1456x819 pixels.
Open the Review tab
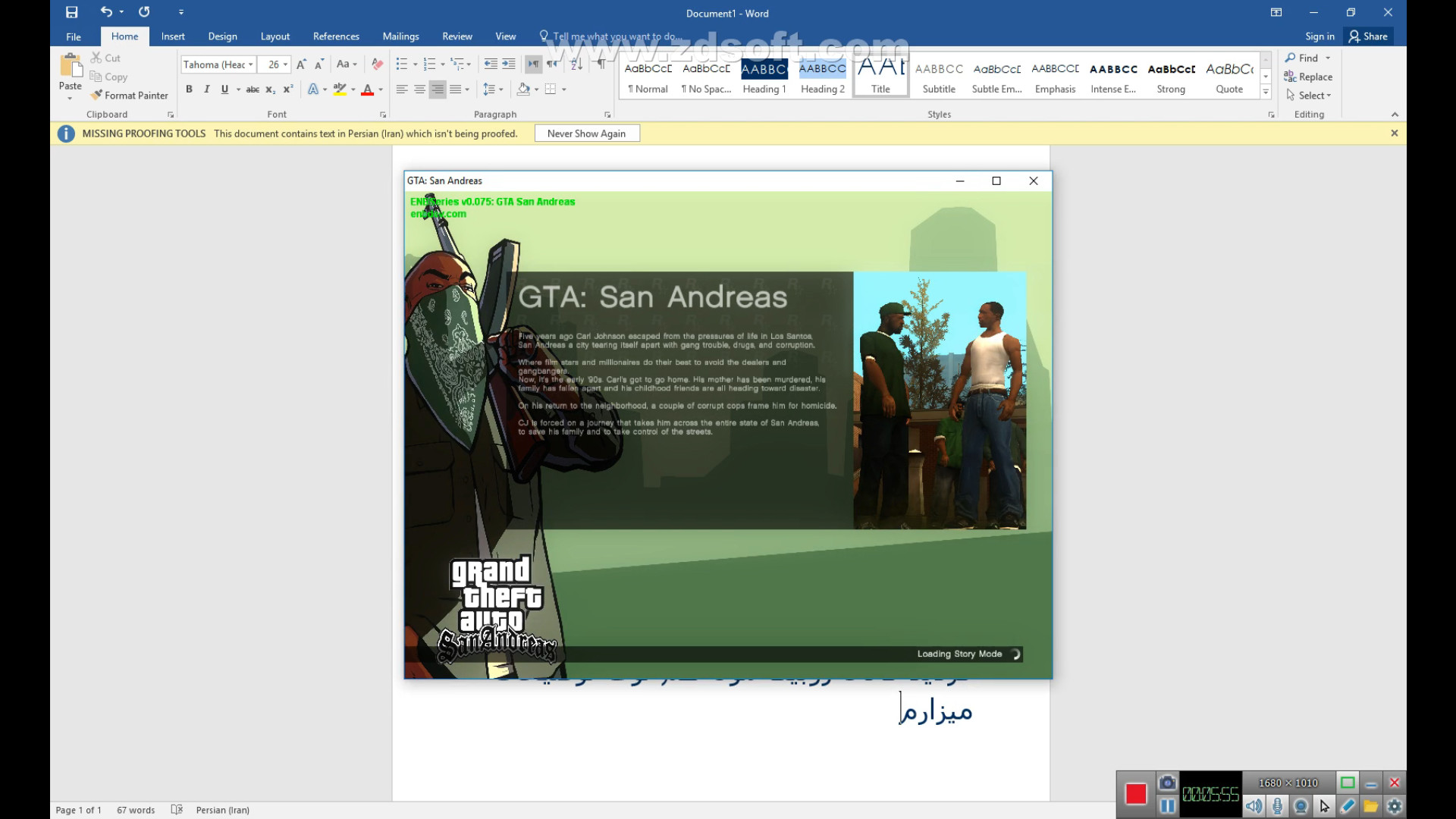click(457, 36)
